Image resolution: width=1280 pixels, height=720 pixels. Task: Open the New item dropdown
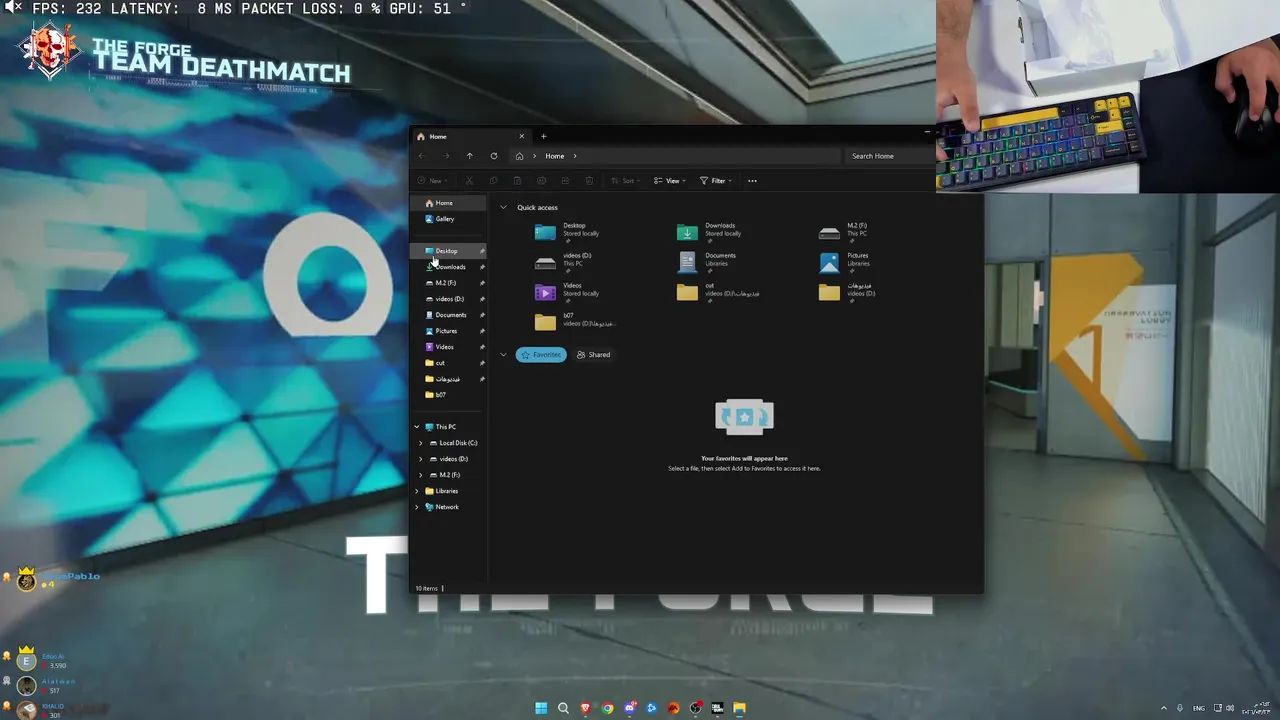[435, 181]
